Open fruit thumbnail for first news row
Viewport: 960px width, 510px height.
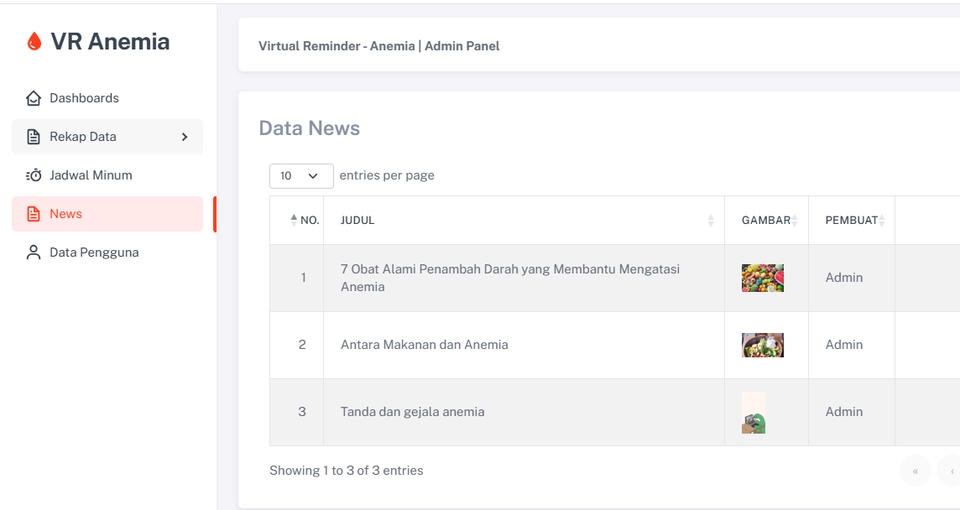point(762,278)
